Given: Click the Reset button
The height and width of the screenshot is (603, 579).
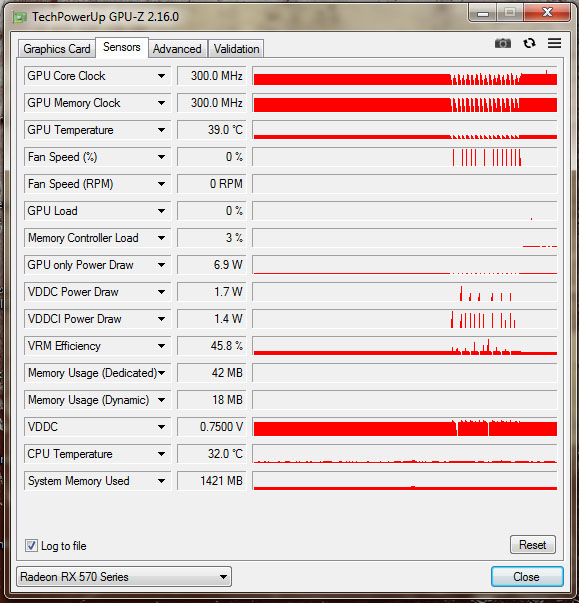Looking at the screenshot, I should [532, 545].
